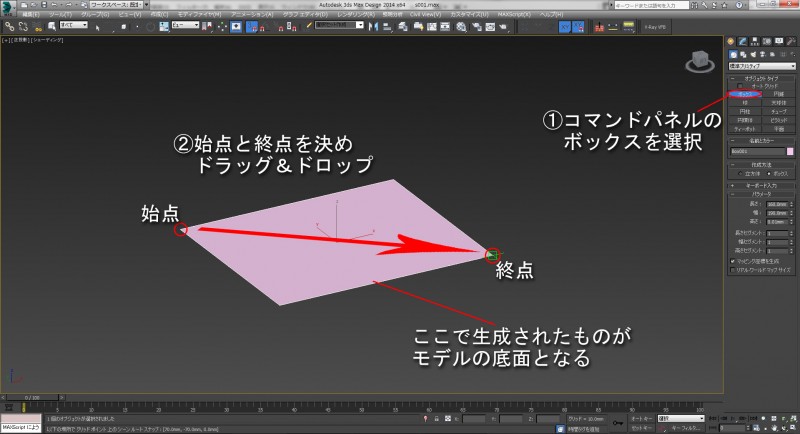This screenshot has width=800, height=434.
Task: Click the pink object color swatch
Action: tap(790, 151)
